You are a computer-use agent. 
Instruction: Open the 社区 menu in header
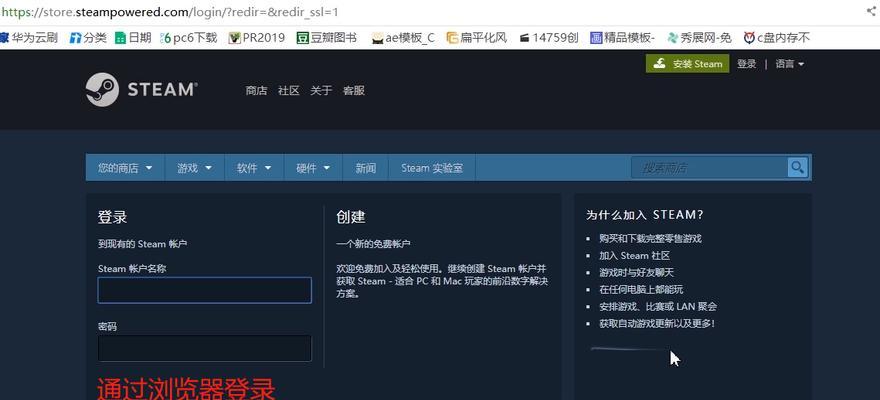(288, 90)
